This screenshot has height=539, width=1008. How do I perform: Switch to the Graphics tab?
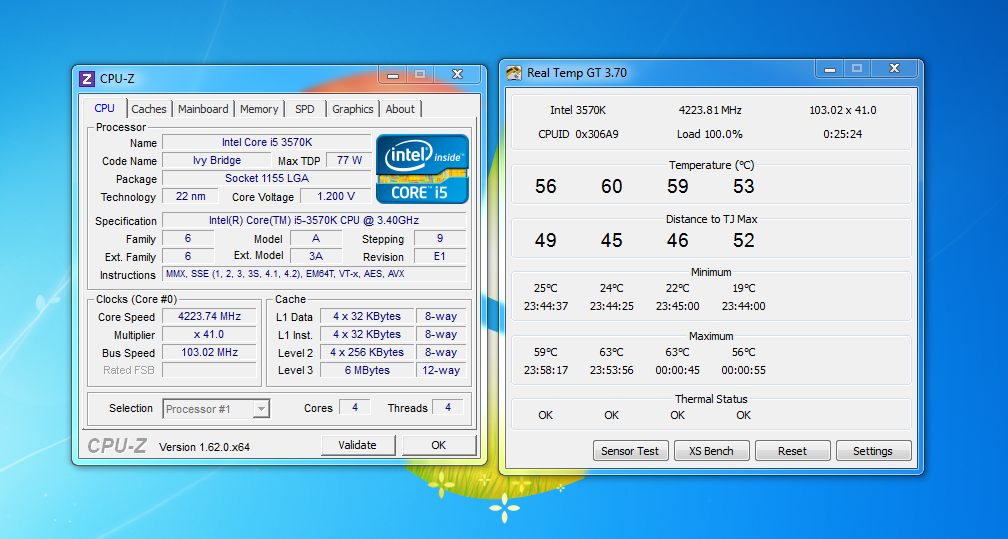(352, 109)
